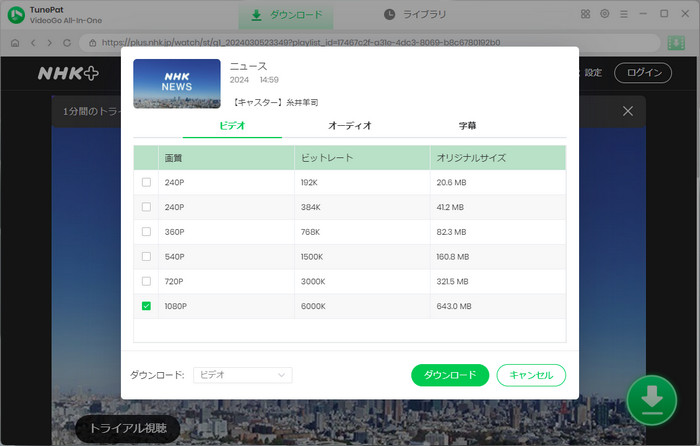
Task: Click the トライアル視聴 button
Action: click(x=128, y=428)
